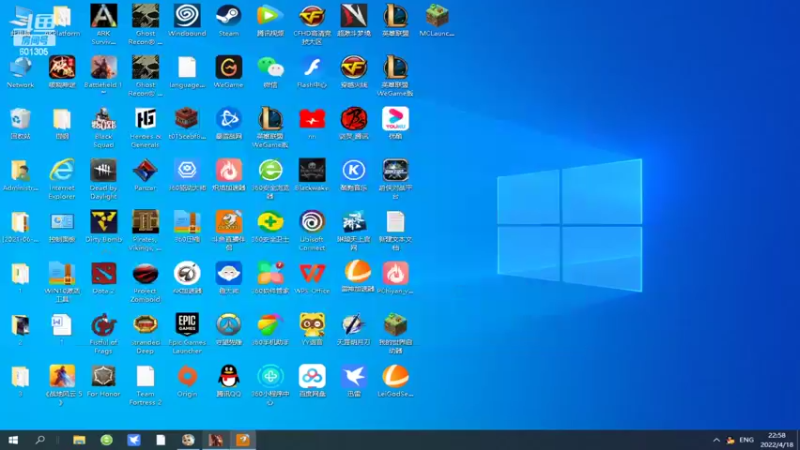Open the Steam desktop shortcut
Screen dimensions: 800x450
click(229, 20)
